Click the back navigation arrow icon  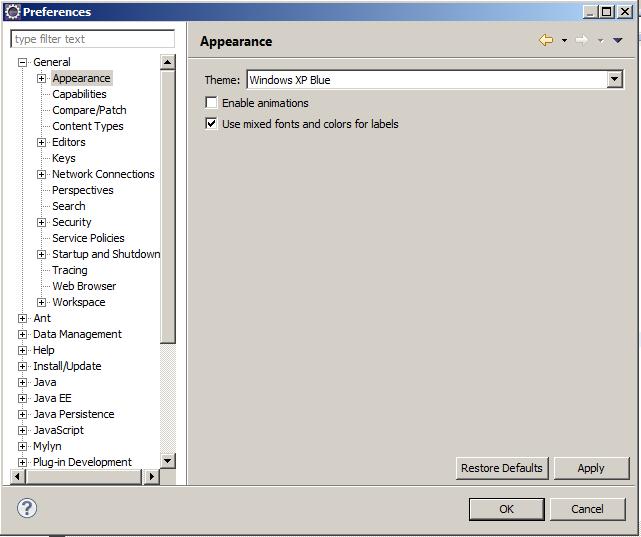click(x=546, y=41)
